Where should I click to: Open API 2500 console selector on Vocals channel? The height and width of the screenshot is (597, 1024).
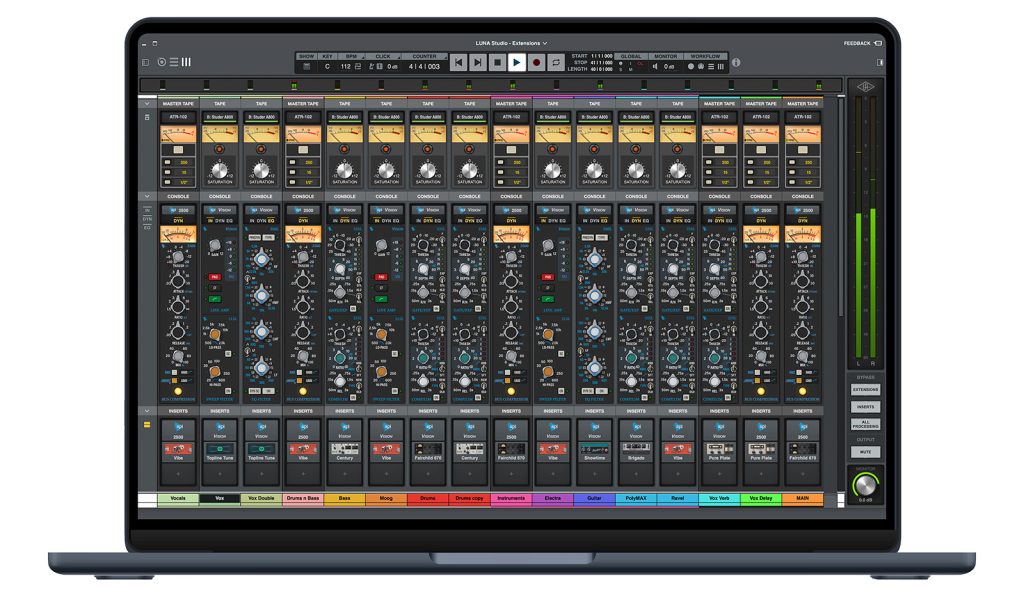point(178,210)
